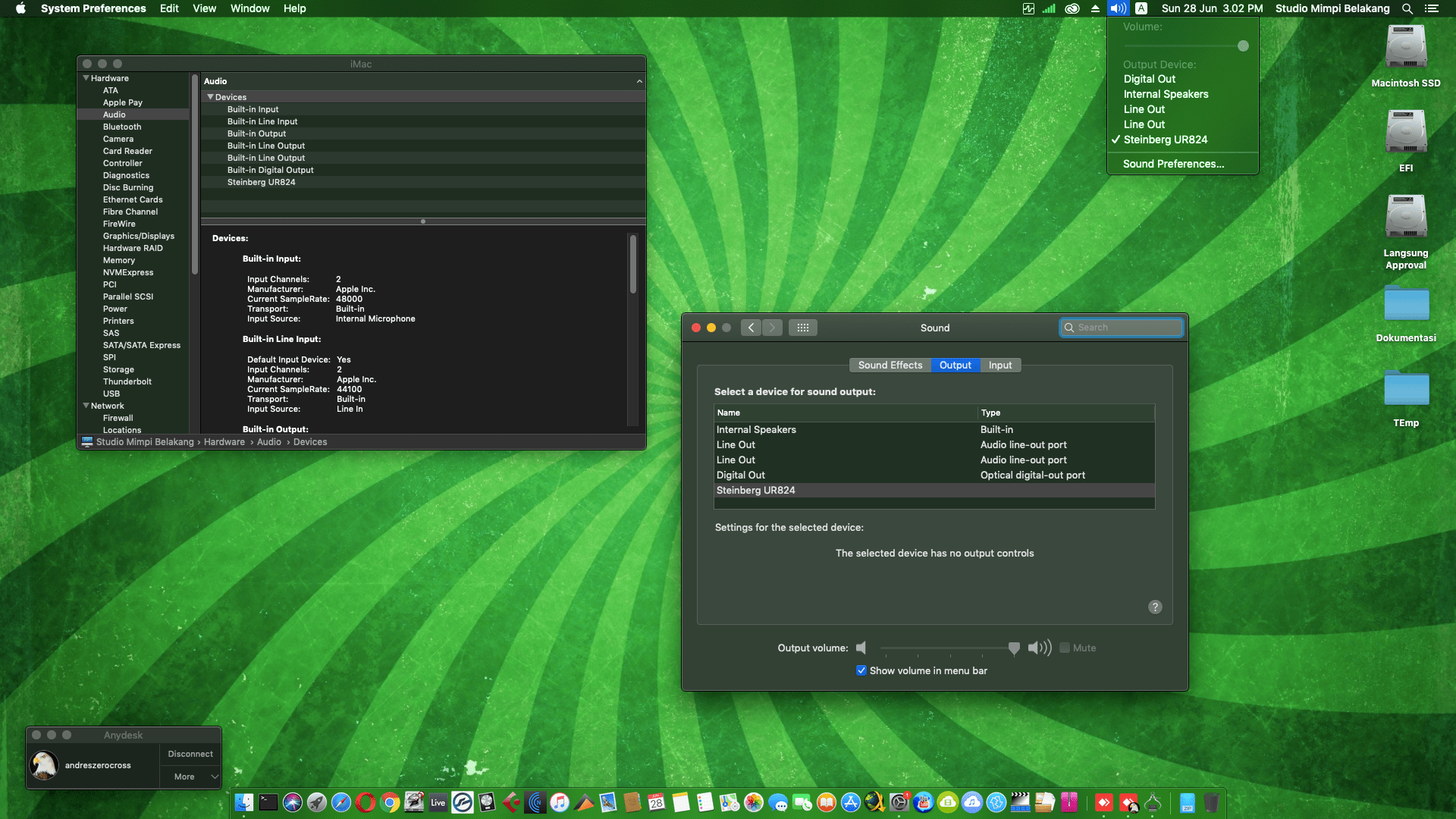This screenshot has width=1456, height=819.
Task: Open Spotlight search magnifier in menu bar
Action: click(x=1407, y=8)
